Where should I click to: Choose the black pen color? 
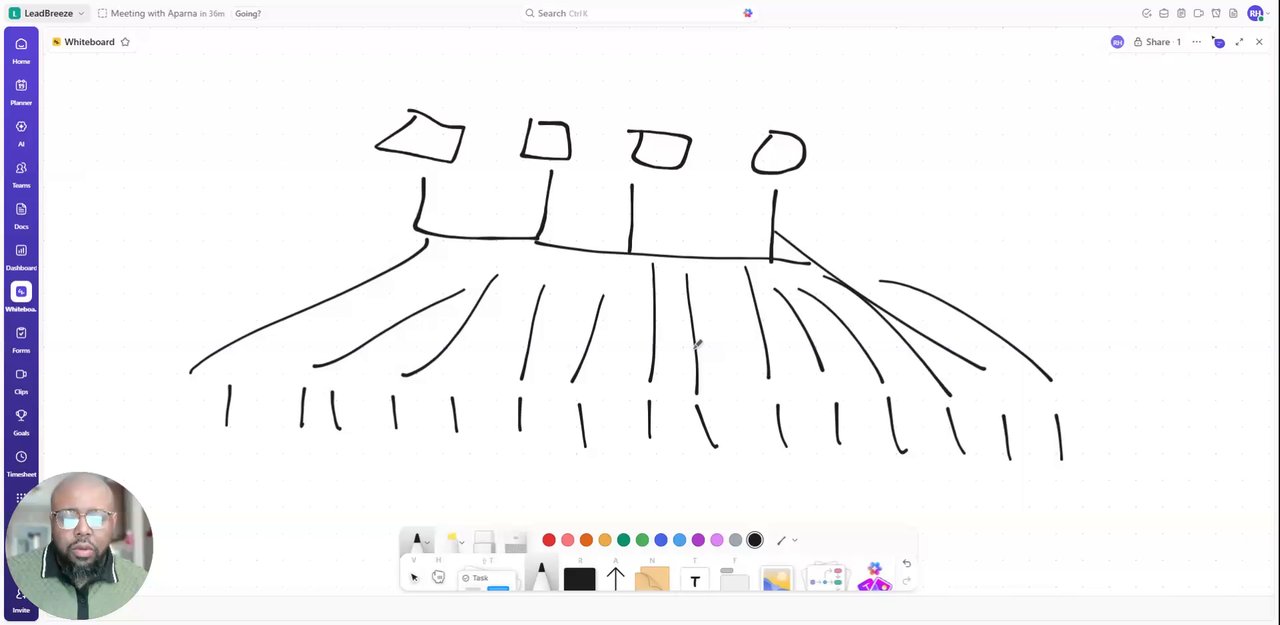[x=755, y=540]
